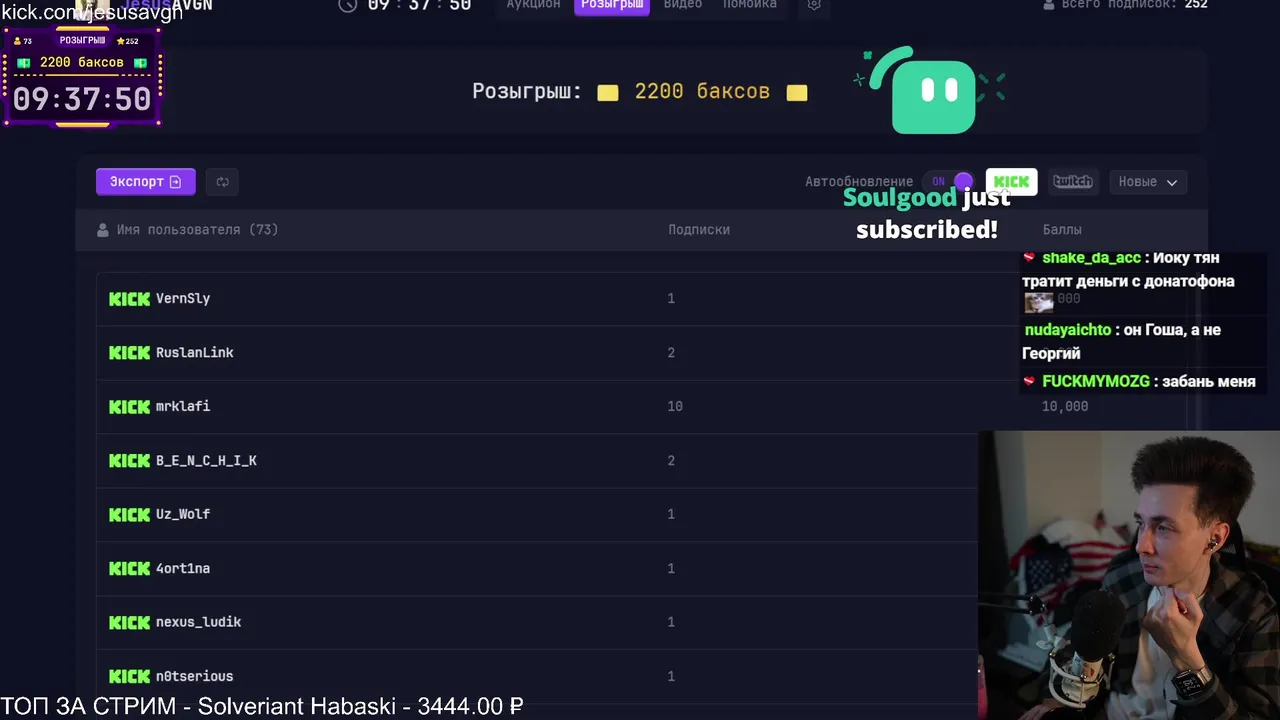The height and width of the screenshot is (720, 1280).
Task: Select the Twitch platform filter
Action: (1073, 182)
